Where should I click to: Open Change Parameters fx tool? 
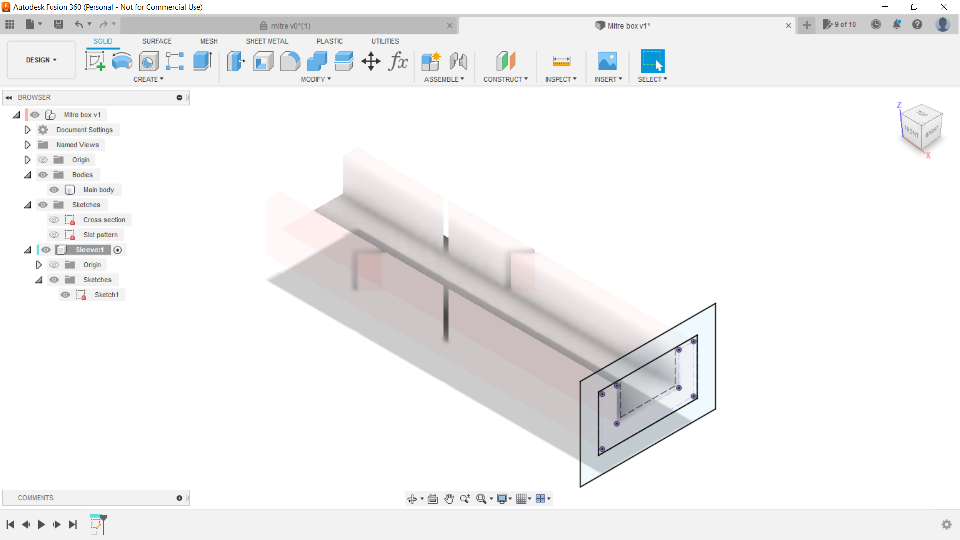click(398, 62)
